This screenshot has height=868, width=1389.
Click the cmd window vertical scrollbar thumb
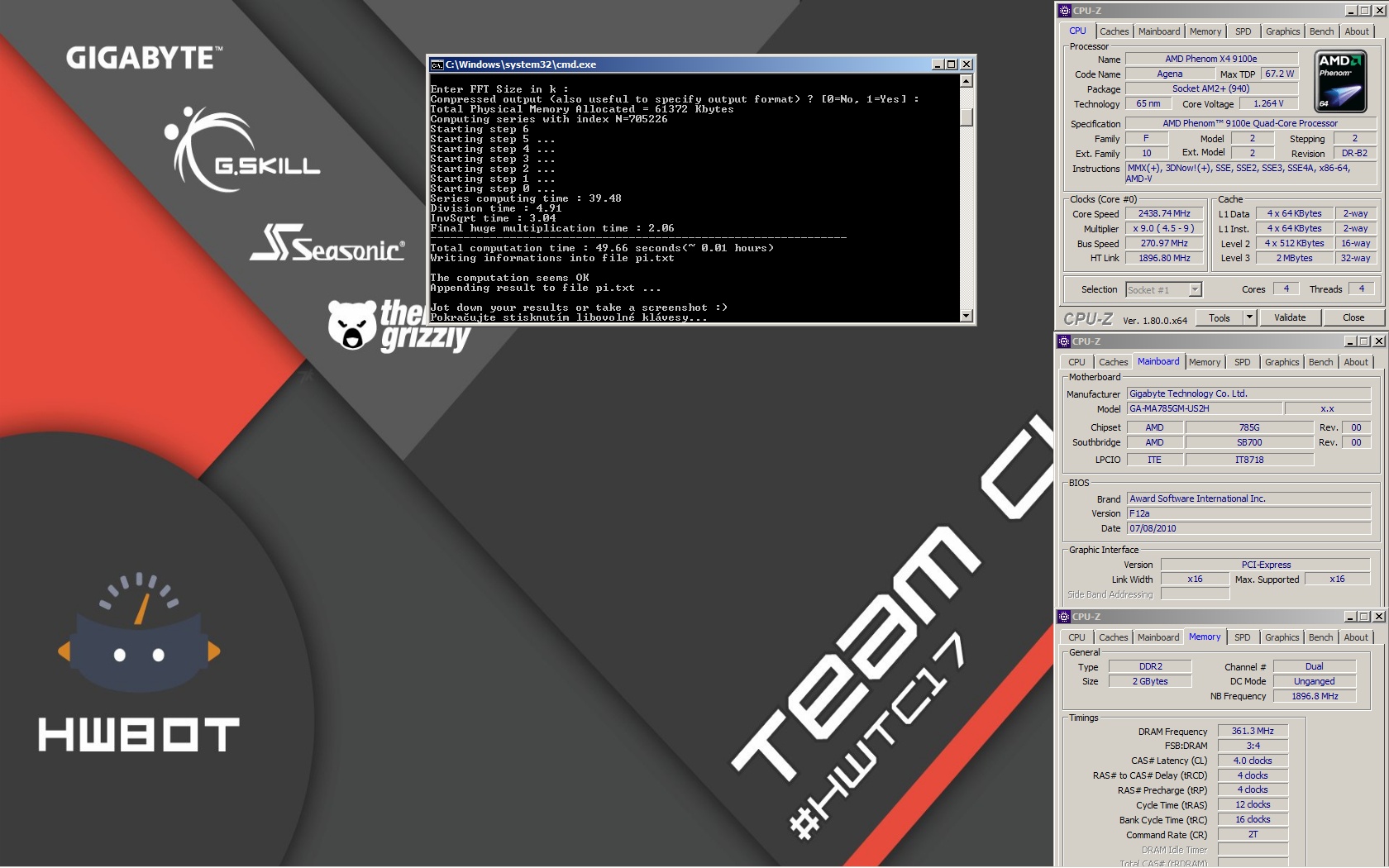pos(967,117)
